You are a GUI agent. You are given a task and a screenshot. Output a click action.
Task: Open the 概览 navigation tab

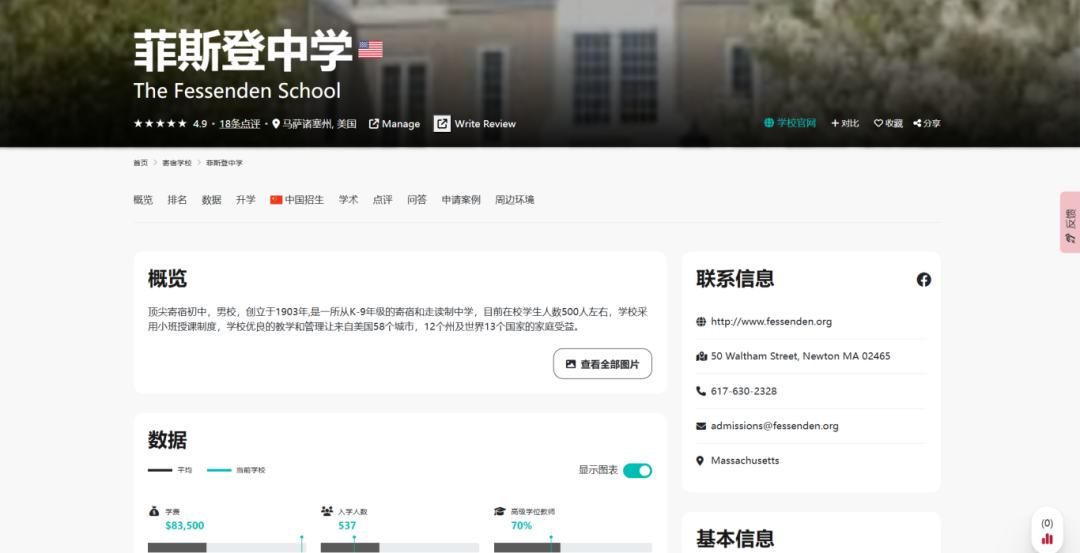(143, 200)
